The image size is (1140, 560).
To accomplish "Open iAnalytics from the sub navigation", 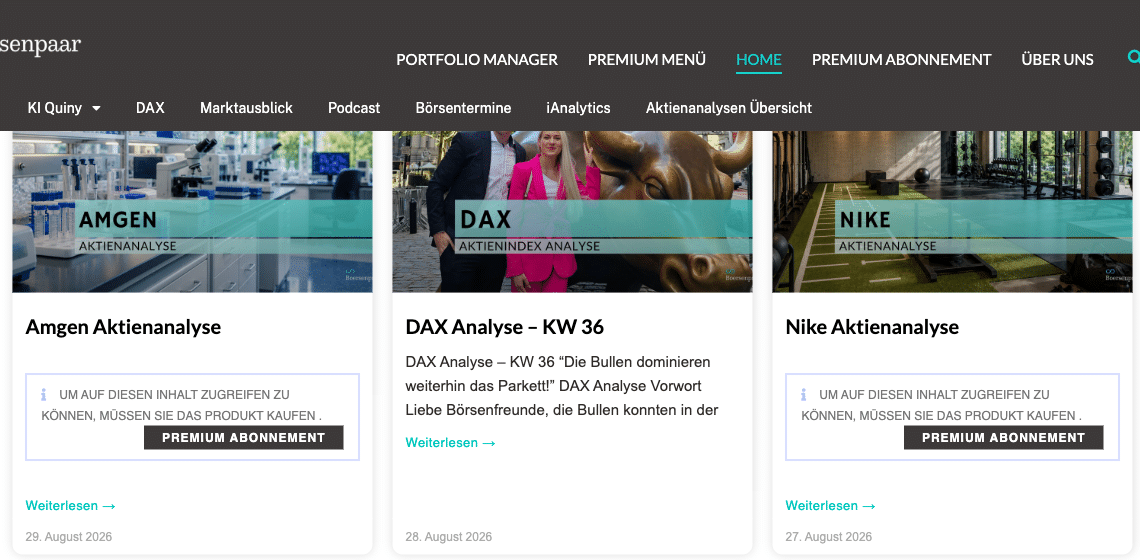I will click(578, 108).
